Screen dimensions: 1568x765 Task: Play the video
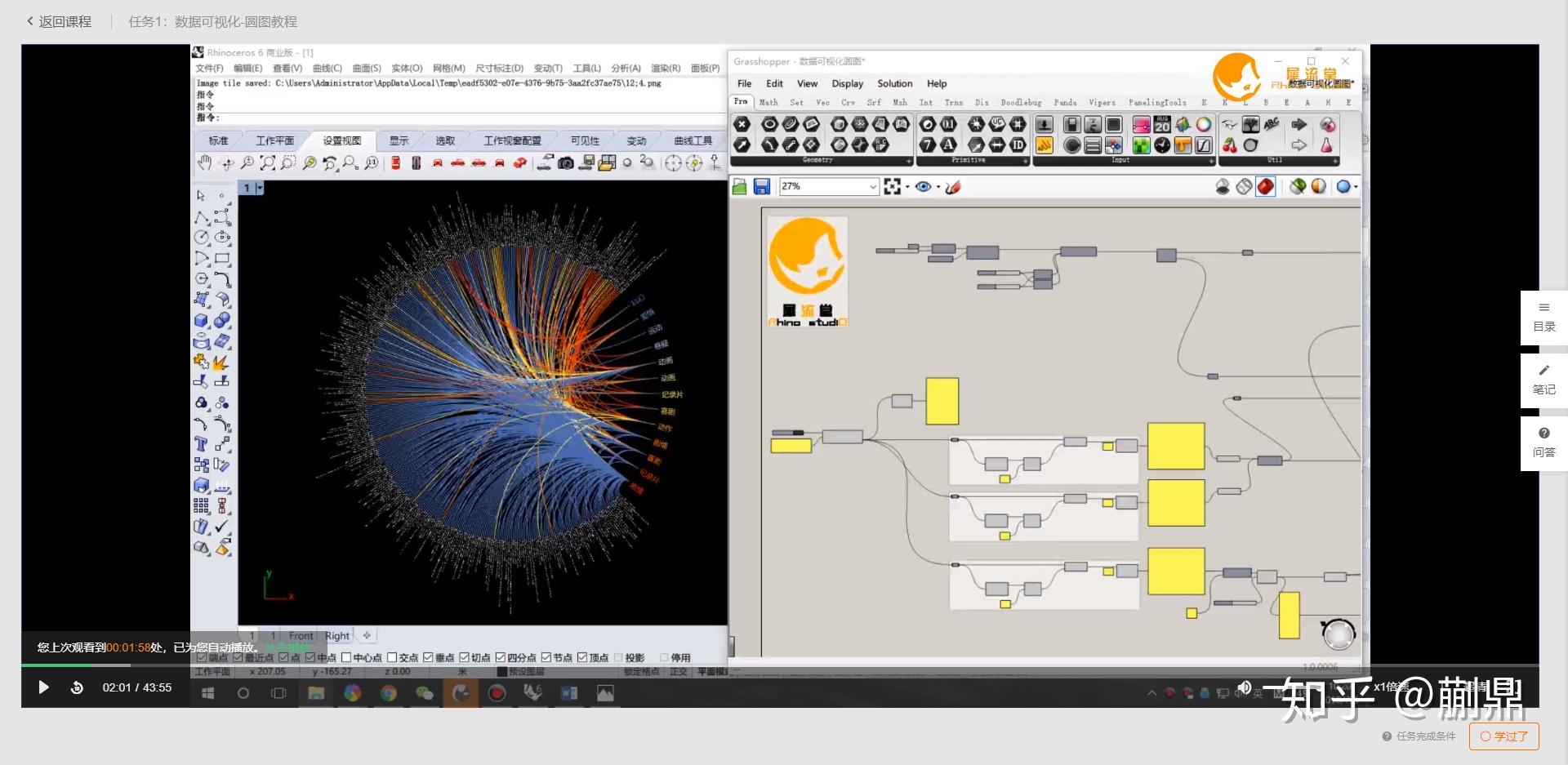pyautogui.click(x=44, y=687)
